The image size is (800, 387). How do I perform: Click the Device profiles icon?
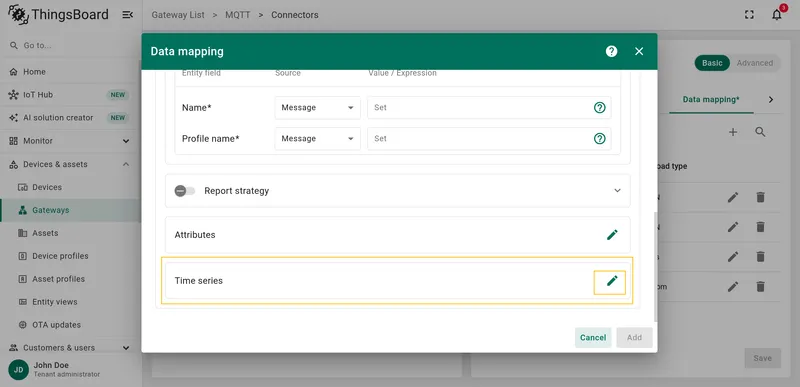pos(22,256)
